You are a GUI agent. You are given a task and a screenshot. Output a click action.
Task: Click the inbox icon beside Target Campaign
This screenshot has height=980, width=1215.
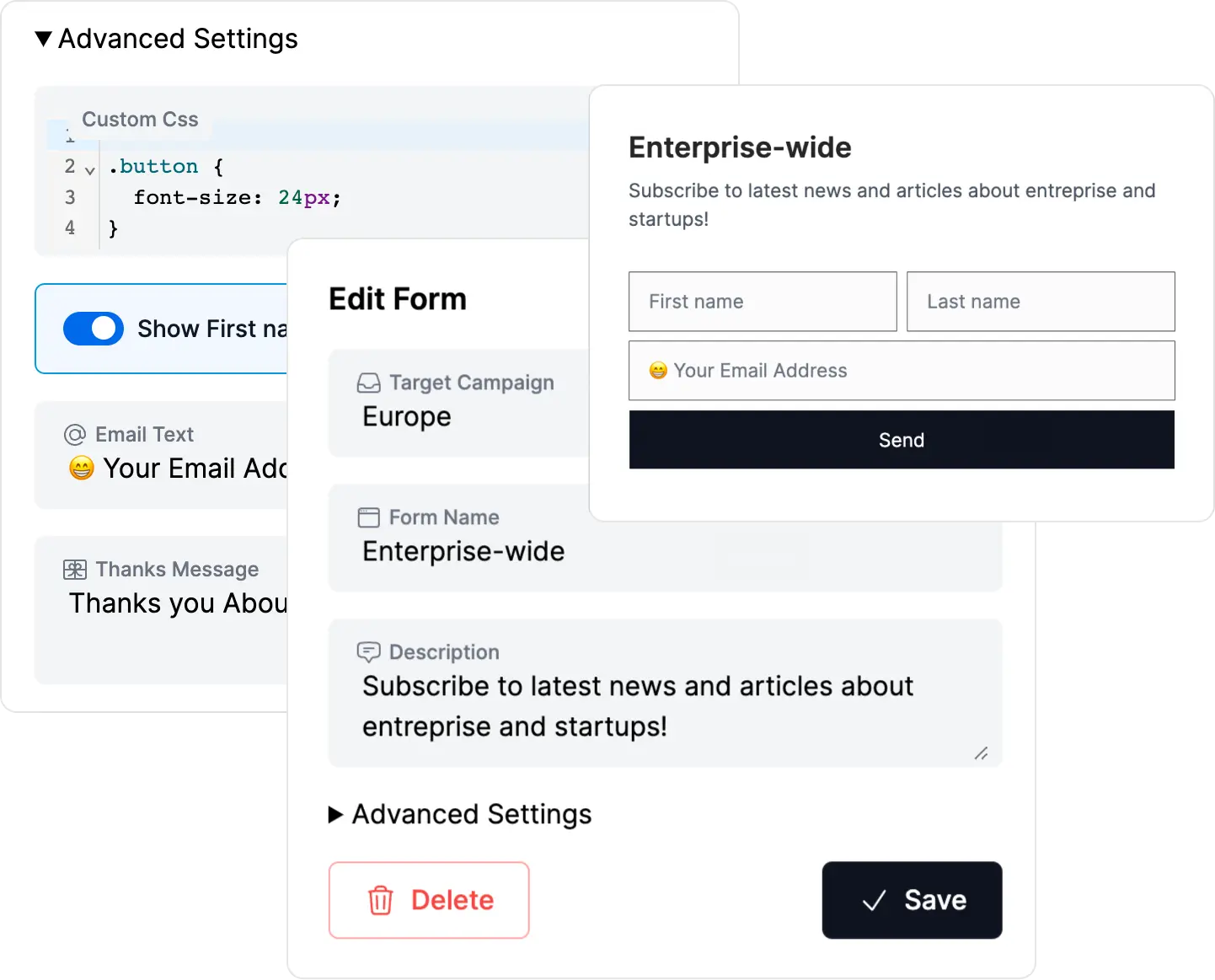369,383
